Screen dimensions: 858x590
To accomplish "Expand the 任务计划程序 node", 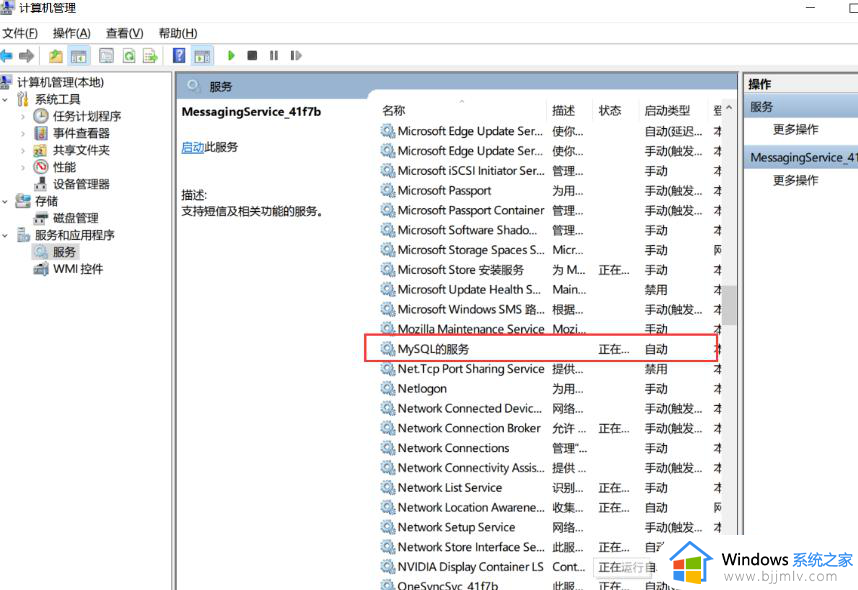I will (x=23, y=117).
